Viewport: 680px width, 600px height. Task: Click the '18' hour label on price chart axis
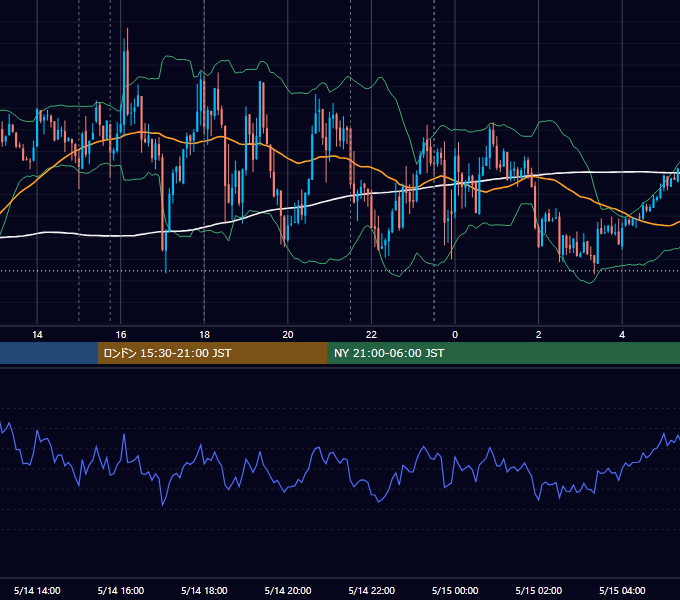pos(204,335)
